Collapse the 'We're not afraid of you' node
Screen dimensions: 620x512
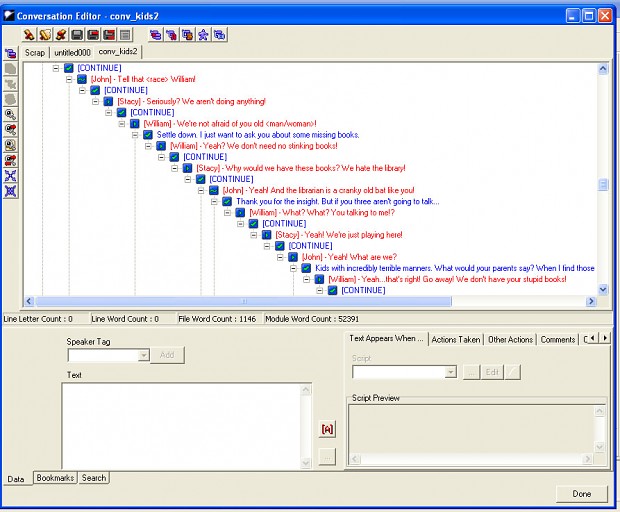122,124
